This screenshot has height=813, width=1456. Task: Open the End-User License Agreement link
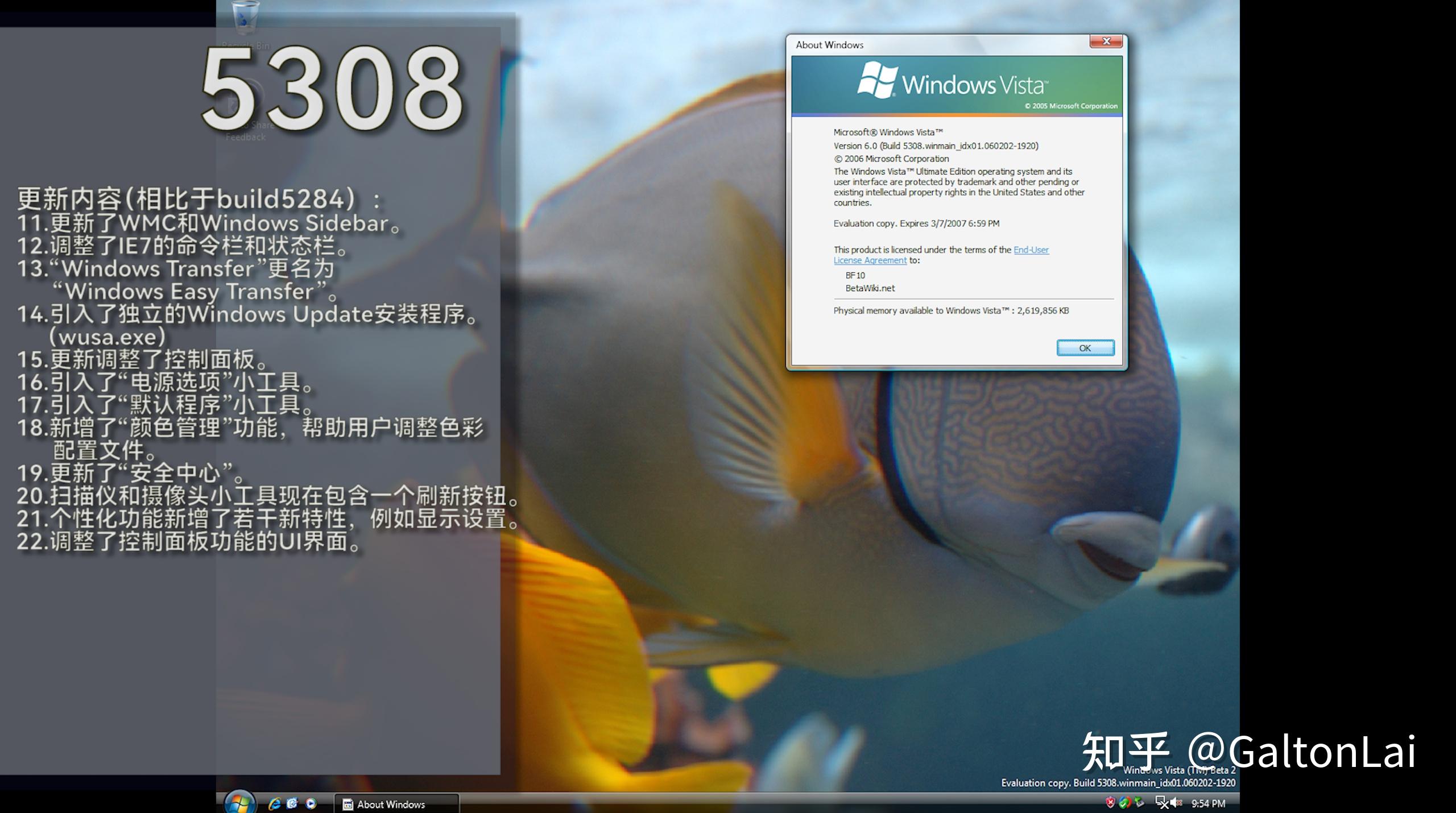pos(941,255)
